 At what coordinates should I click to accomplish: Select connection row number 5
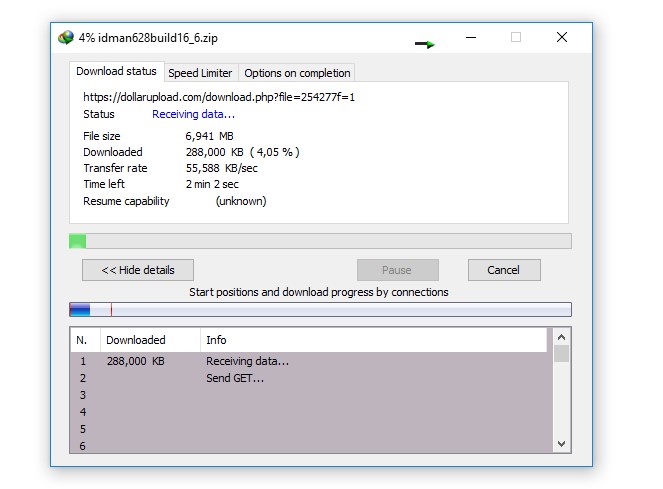[x=311, y=429]
